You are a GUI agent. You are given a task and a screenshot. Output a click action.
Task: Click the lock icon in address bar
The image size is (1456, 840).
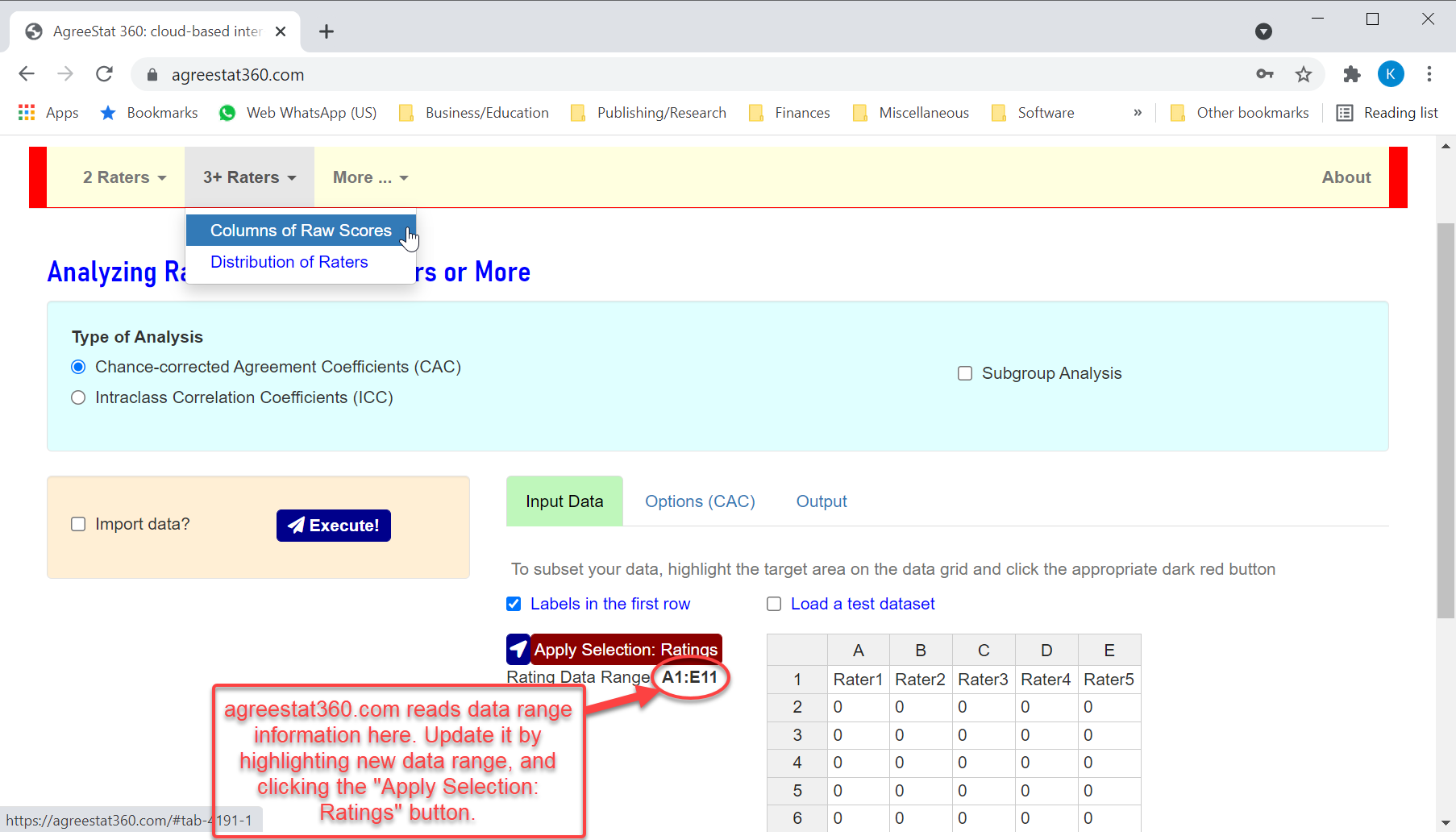pos(152,75)
